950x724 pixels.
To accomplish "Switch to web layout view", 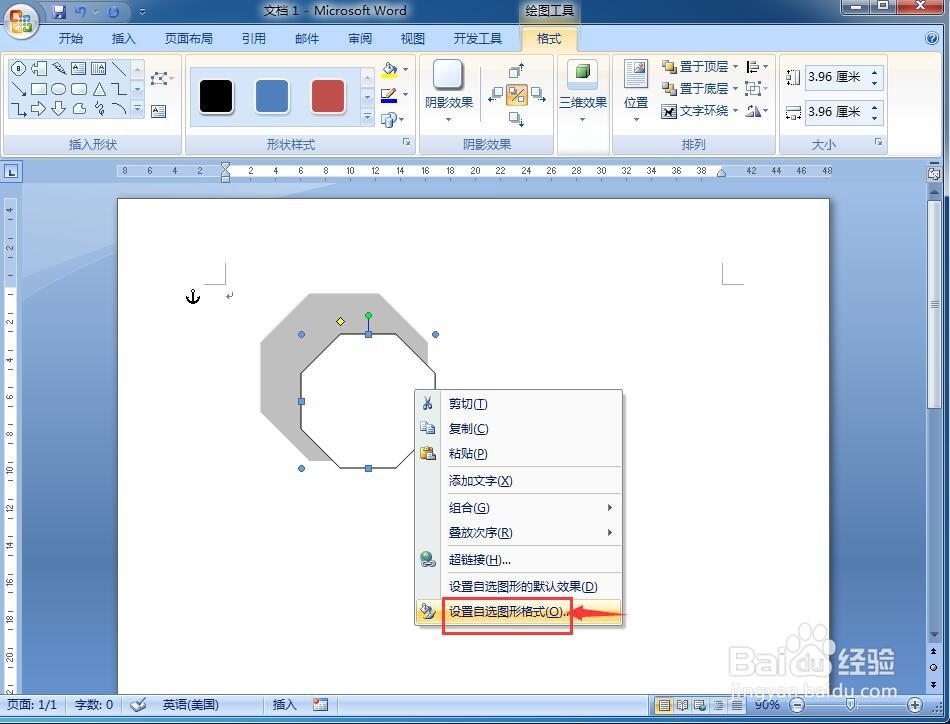I will [x=700, y=705].
